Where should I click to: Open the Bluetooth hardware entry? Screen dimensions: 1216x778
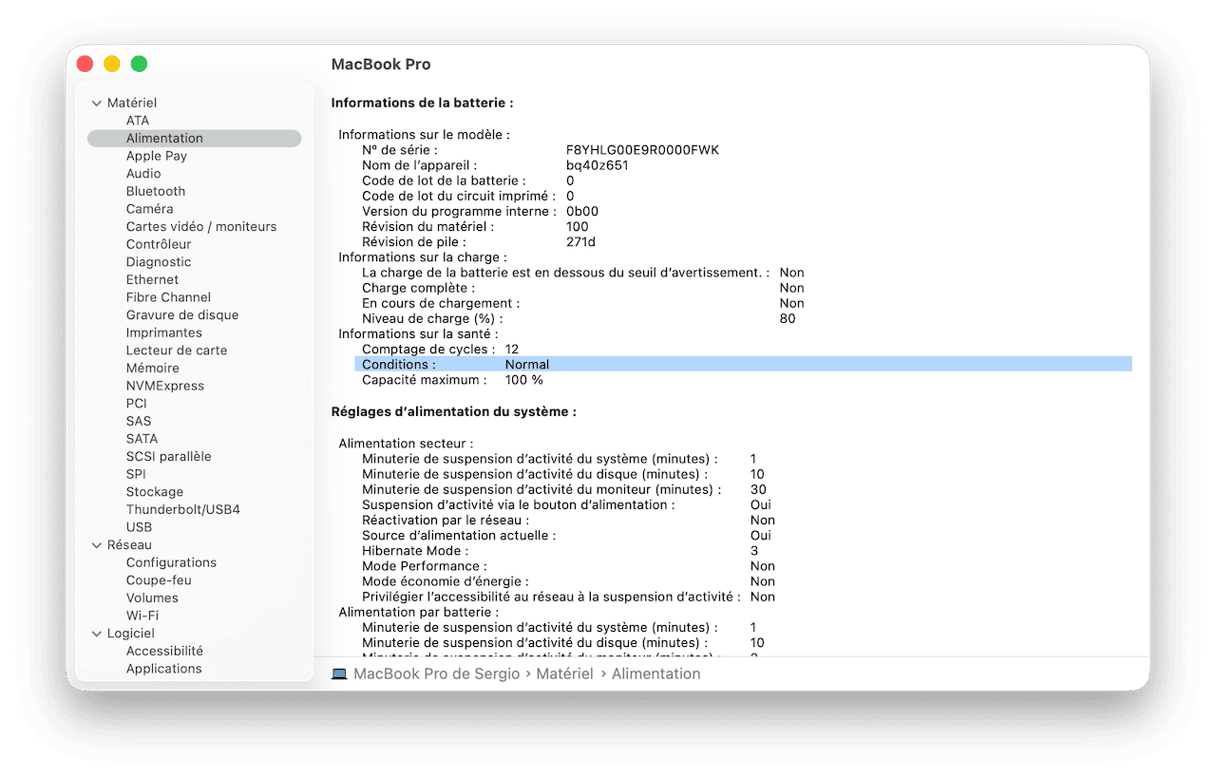(x=155, y=191)
